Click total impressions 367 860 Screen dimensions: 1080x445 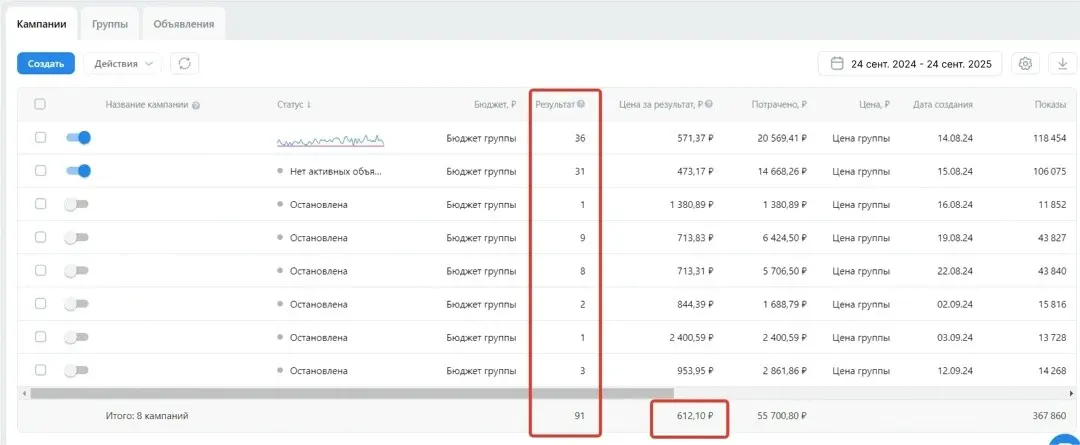point(1050,416)
